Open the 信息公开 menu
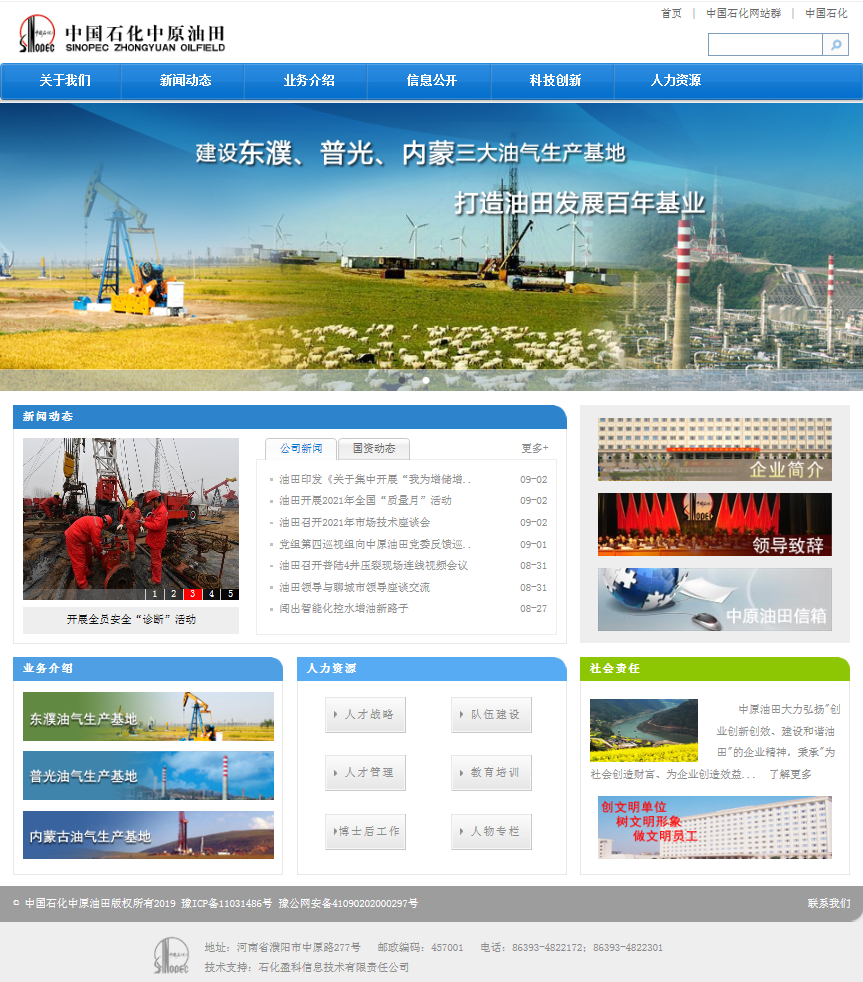863x982 pixels. pyautogui.click(x=432, y=80)
